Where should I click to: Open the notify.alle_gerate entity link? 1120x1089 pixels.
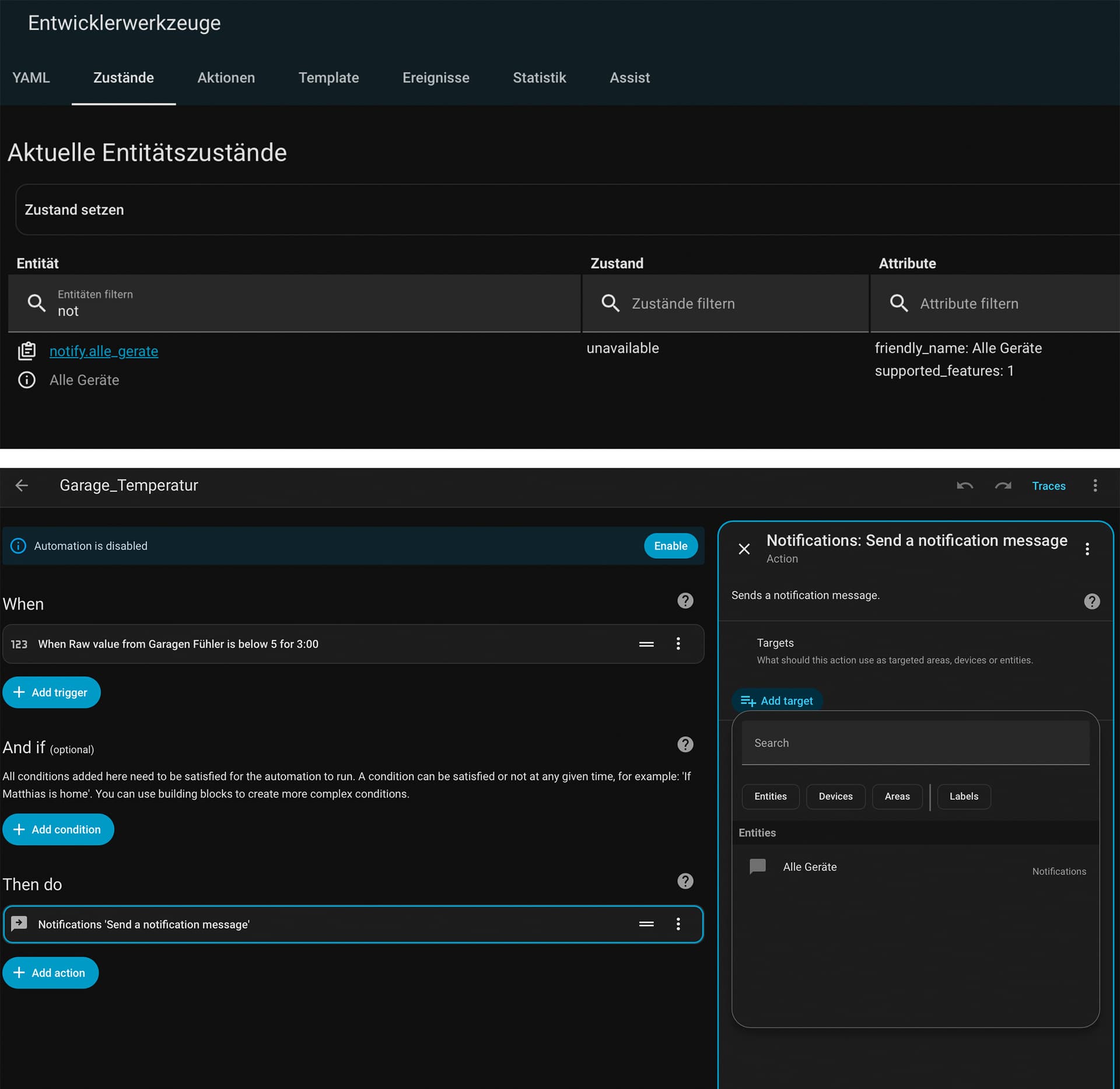coord(104,351)
